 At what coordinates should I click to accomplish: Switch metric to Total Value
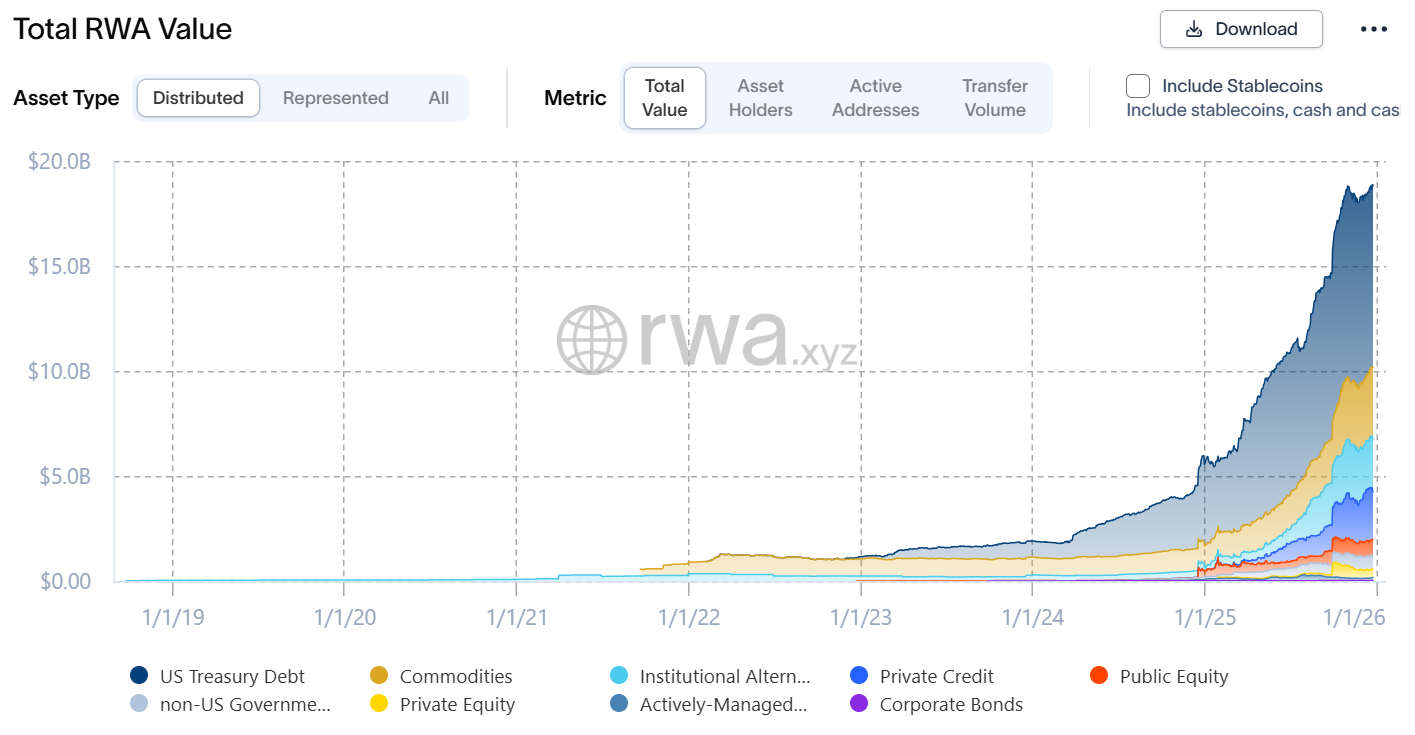coord(665,98)
